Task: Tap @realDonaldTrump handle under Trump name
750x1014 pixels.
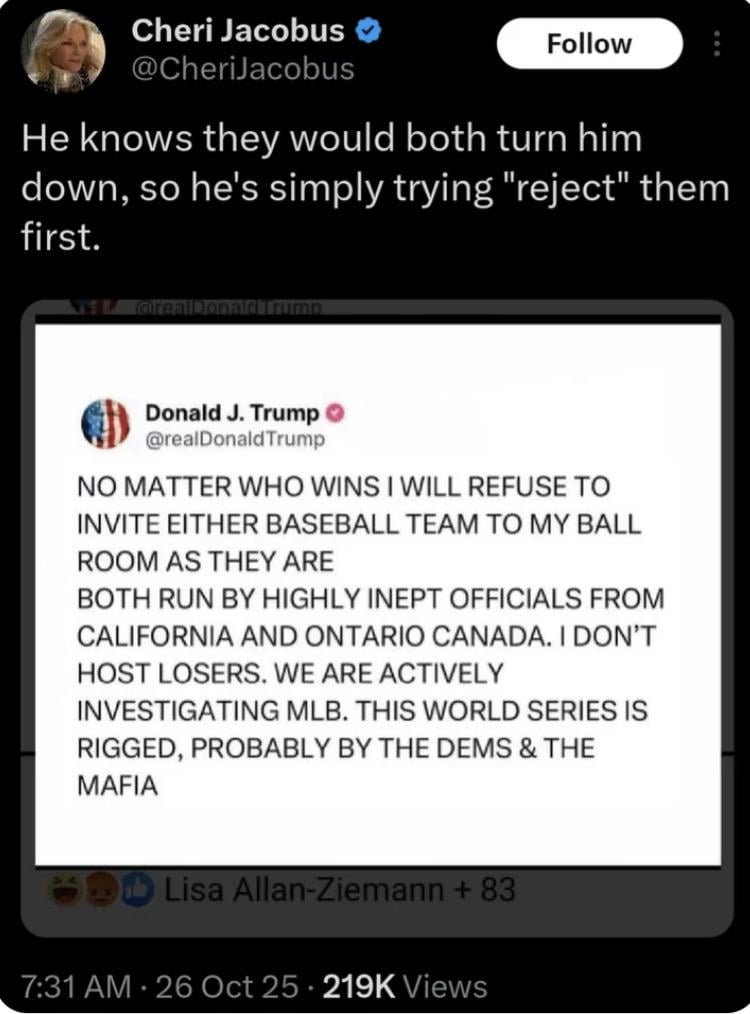Action: (235, 437)
